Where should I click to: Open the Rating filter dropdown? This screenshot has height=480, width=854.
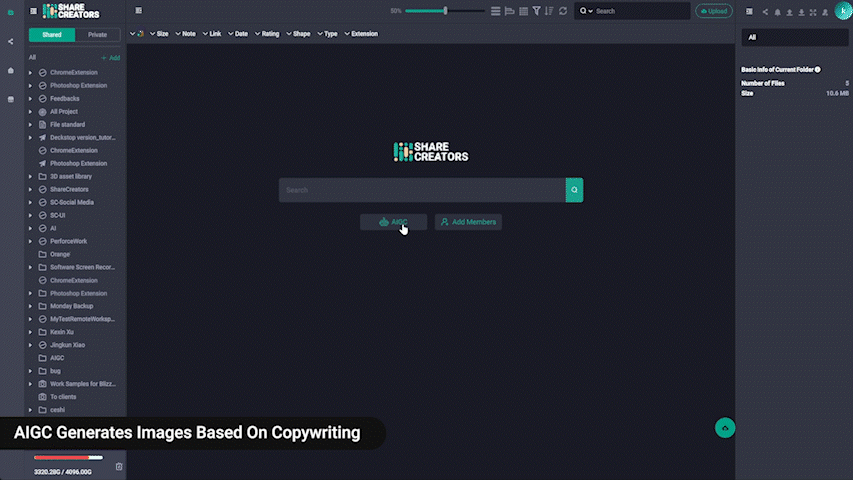point(267,34)
